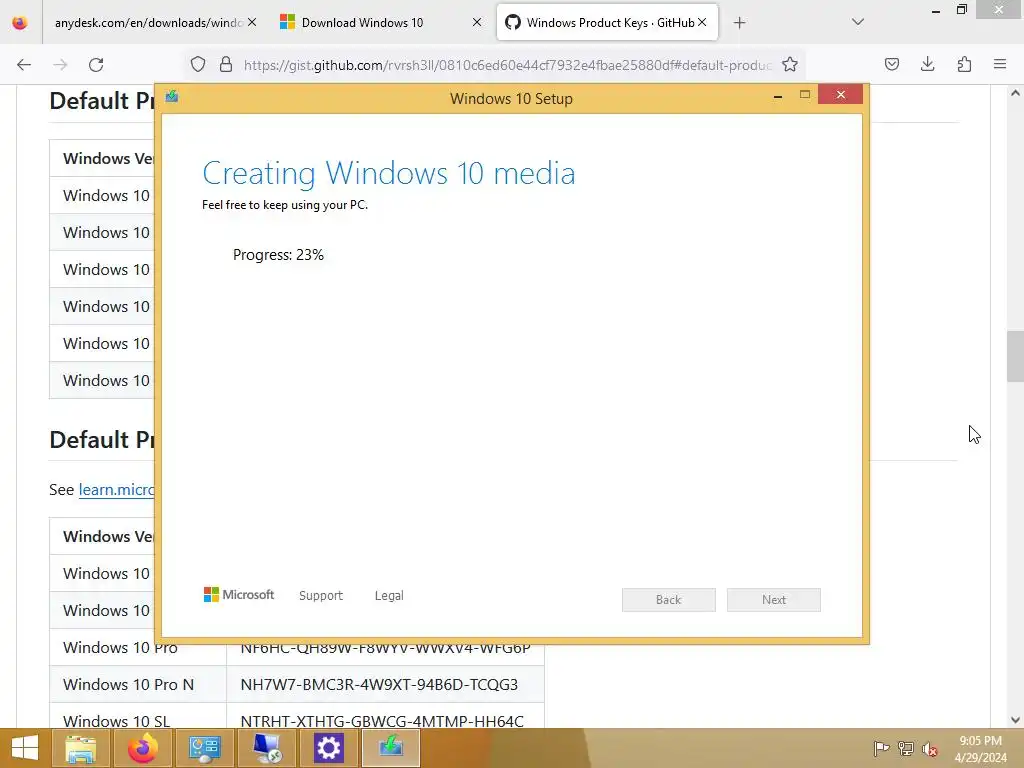Screen dimensions: 1024x768
Task: Open the clock showing 9:05 PM
Action: click(980, 749)
